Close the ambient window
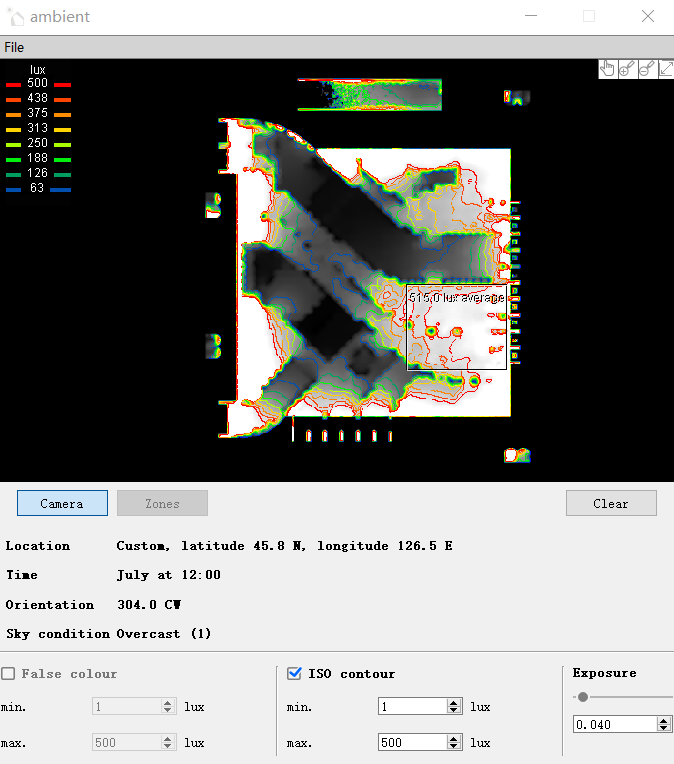The image size is (674, 764). coord(647,16)
